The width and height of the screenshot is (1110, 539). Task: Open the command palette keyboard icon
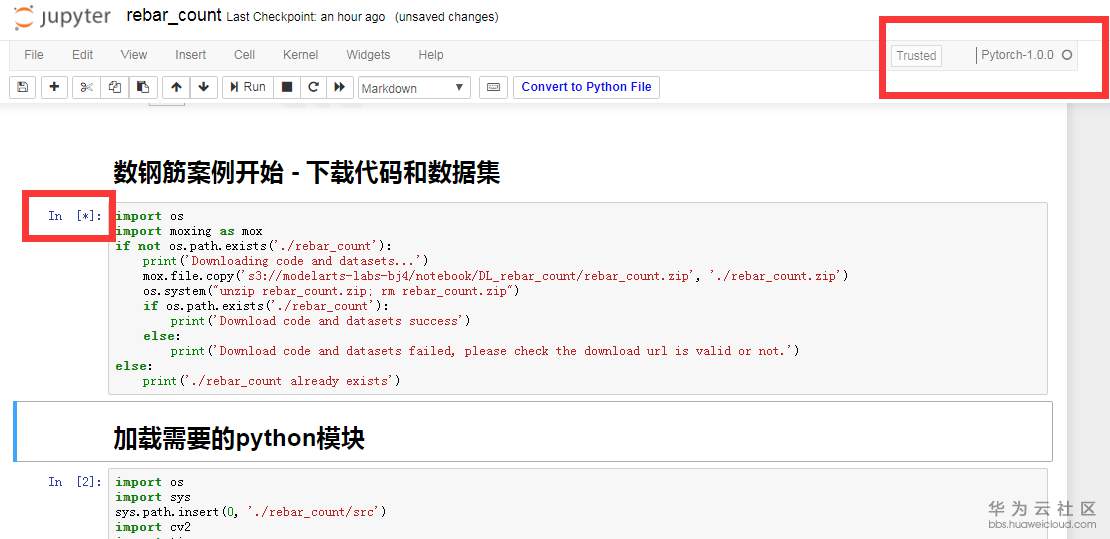[493, 87]
